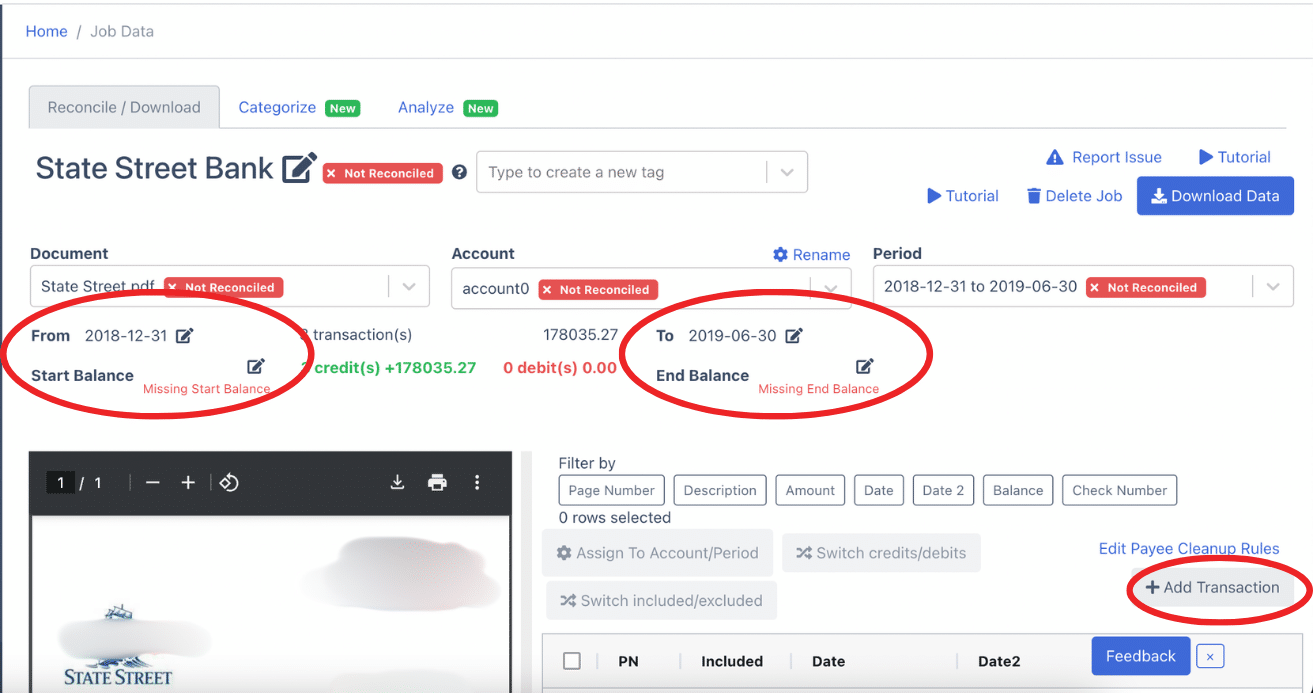Image resolution: width=1314 pixels, height=693 pixels.
Task: Type in the new tag input field
Action: click(x=622, y=172)
